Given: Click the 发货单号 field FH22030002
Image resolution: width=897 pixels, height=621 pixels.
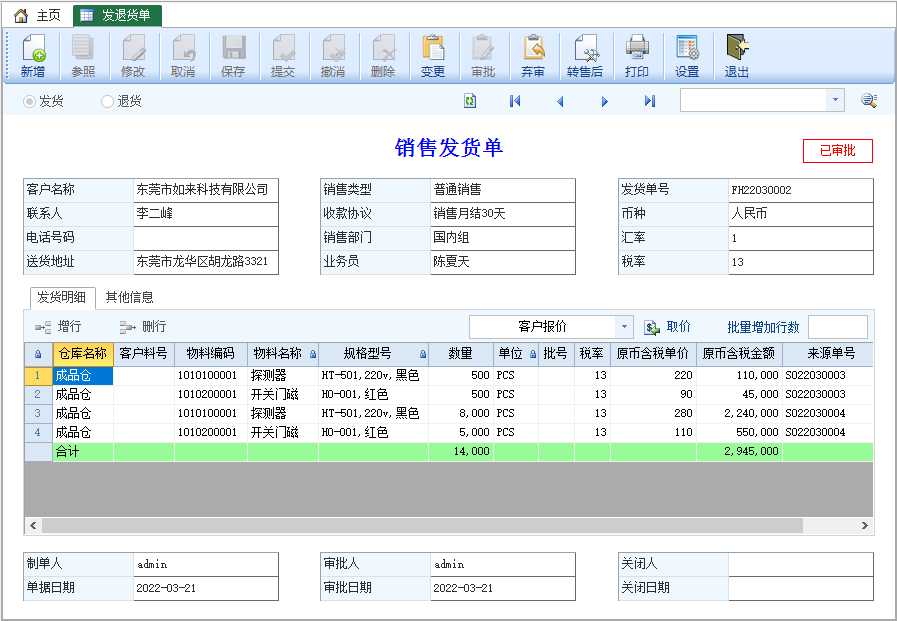Looking at the screenshot, I should coord(800,190).
